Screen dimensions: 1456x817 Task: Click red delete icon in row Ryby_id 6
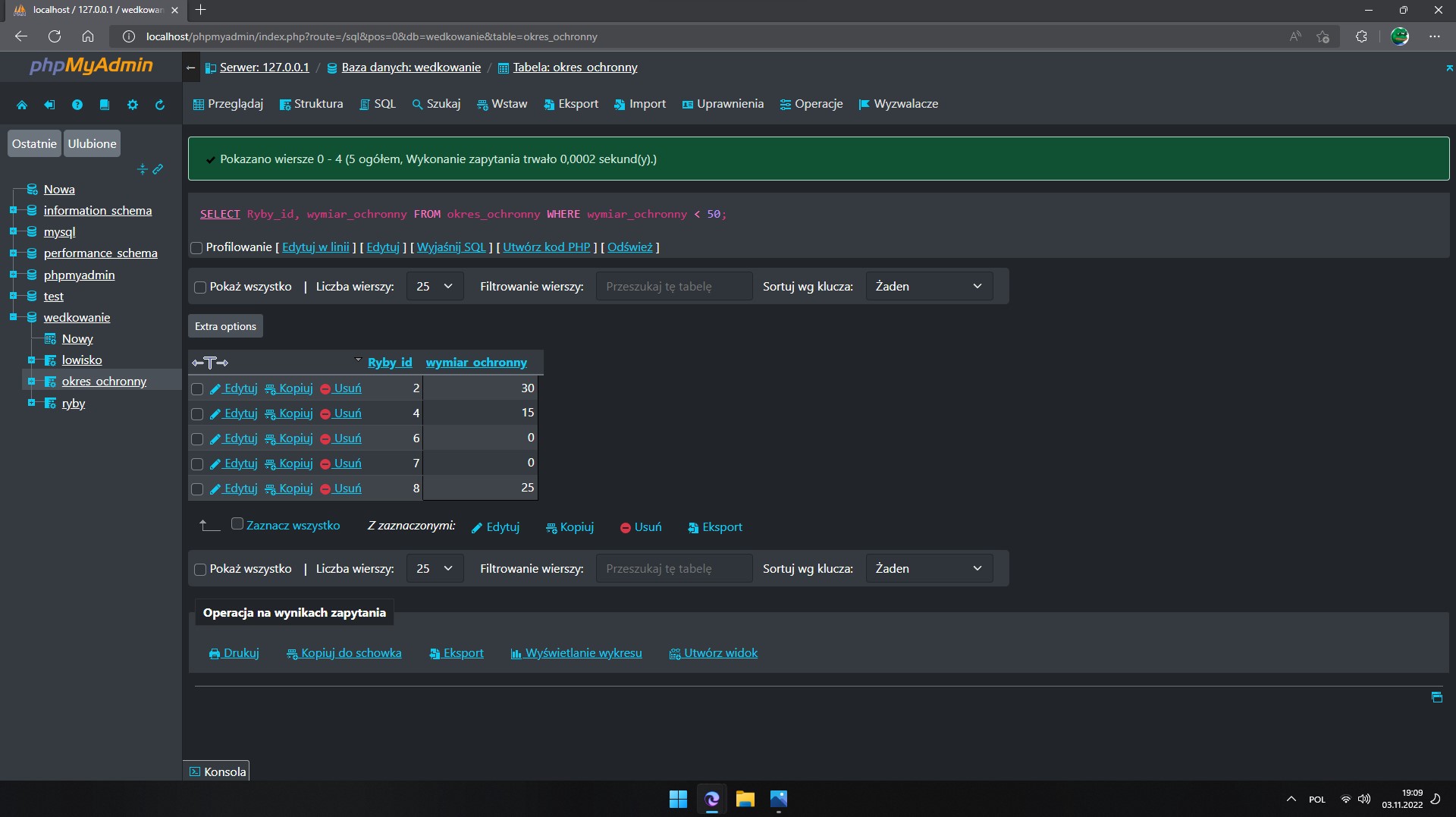tap(325, 439)
